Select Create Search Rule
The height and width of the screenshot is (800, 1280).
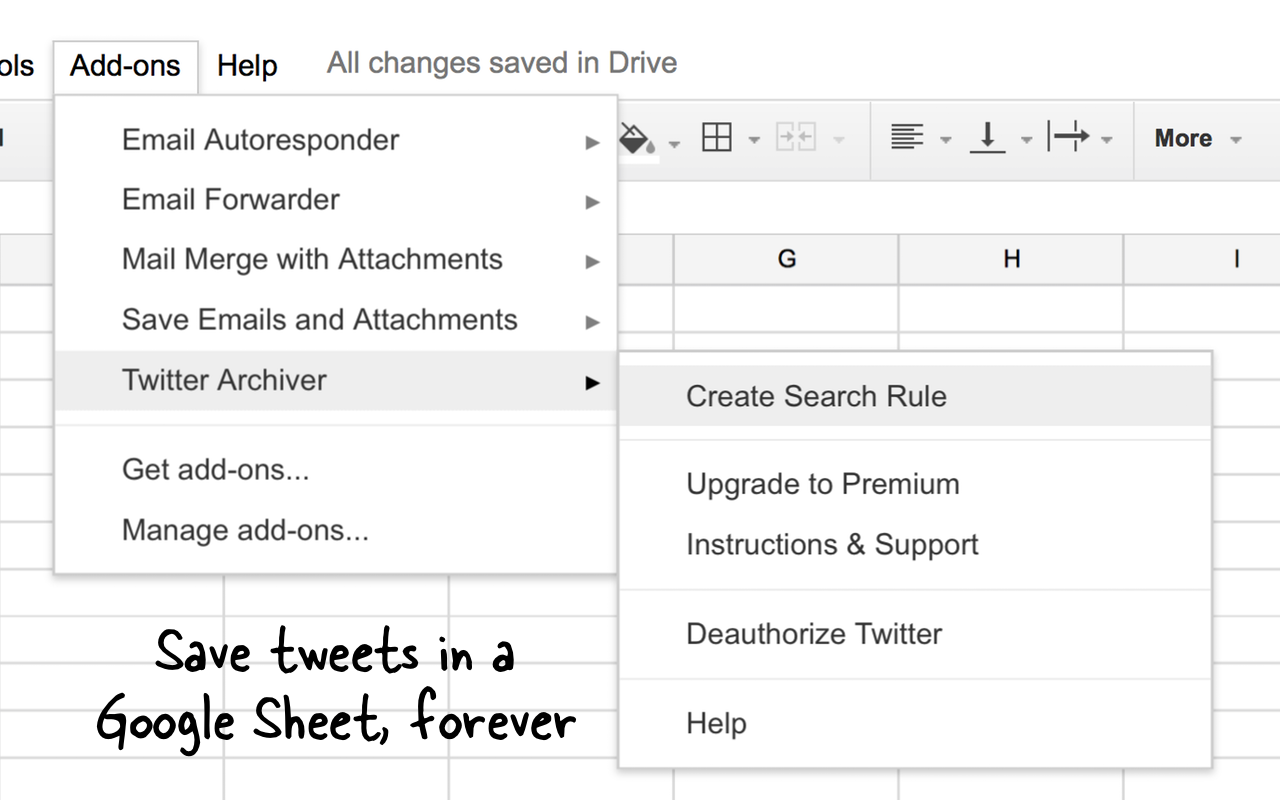pos(816,396)
